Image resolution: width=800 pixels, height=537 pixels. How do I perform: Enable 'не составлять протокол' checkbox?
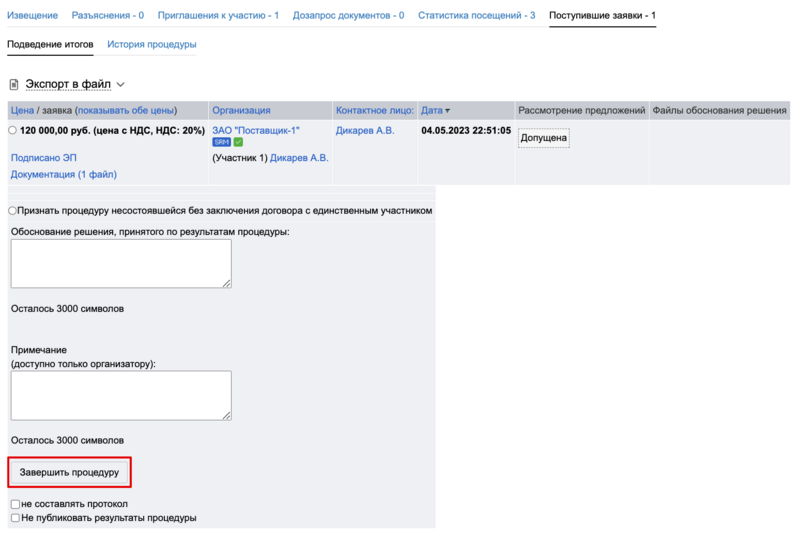click(15, 504)
